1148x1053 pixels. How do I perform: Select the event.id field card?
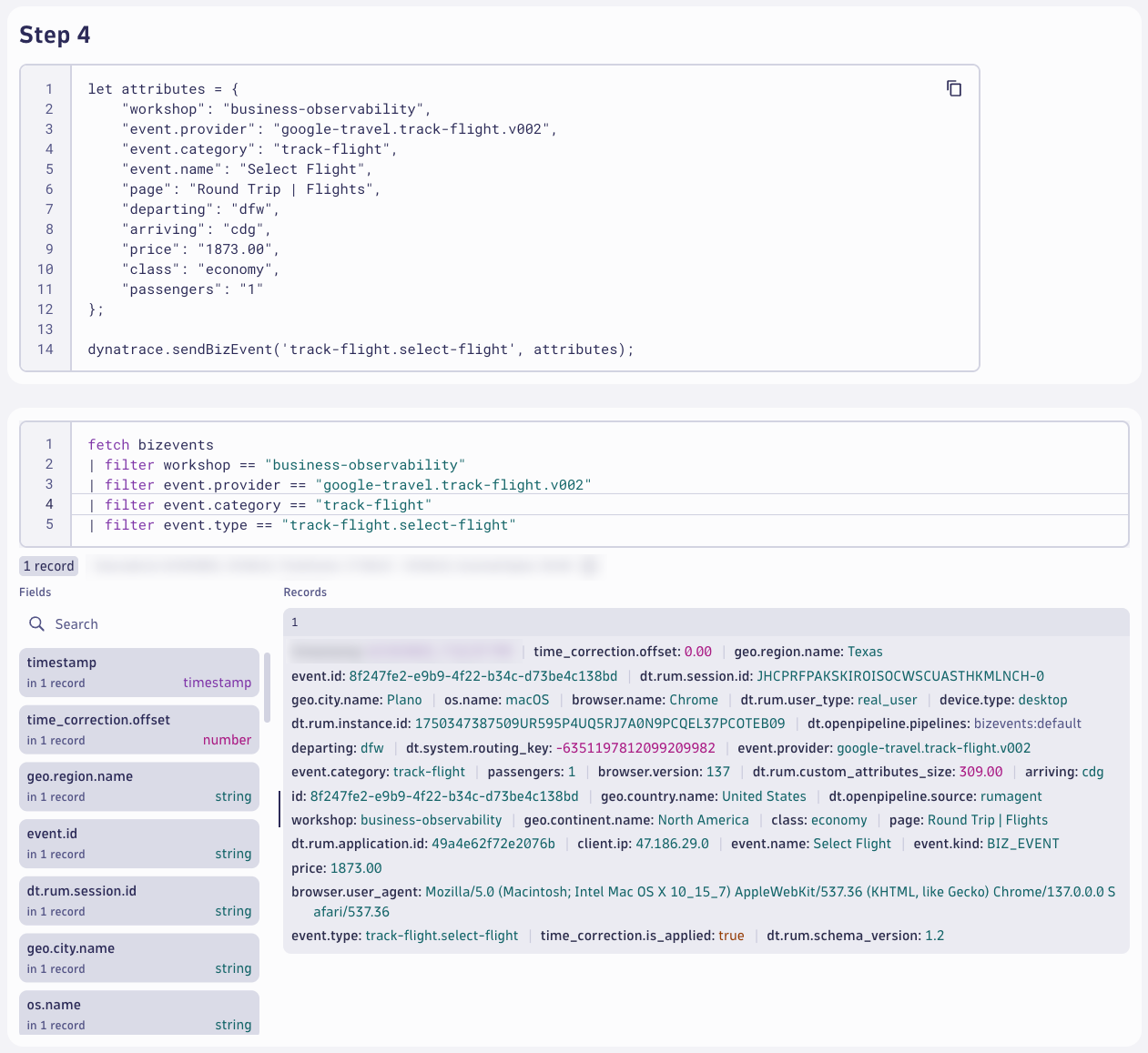[139, 844]
